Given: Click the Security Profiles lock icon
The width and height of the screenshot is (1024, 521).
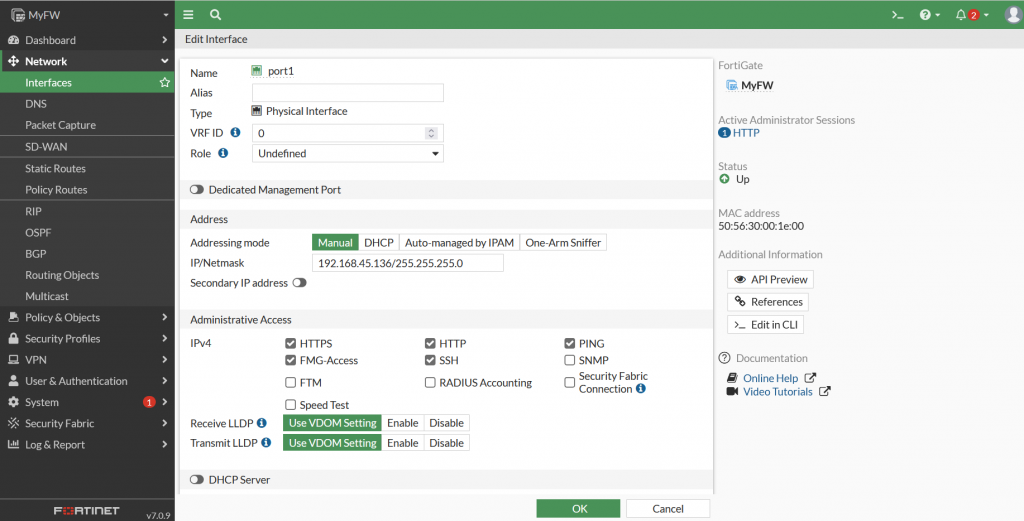Looking at the screenshot, I should (x=13, y=338).
